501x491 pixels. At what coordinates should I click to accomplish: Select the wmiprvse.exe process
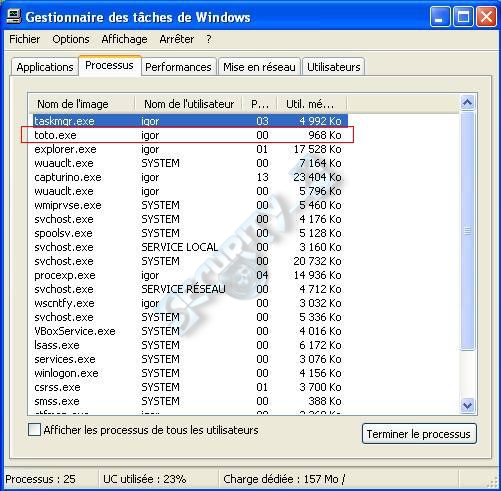coord(190,205)
